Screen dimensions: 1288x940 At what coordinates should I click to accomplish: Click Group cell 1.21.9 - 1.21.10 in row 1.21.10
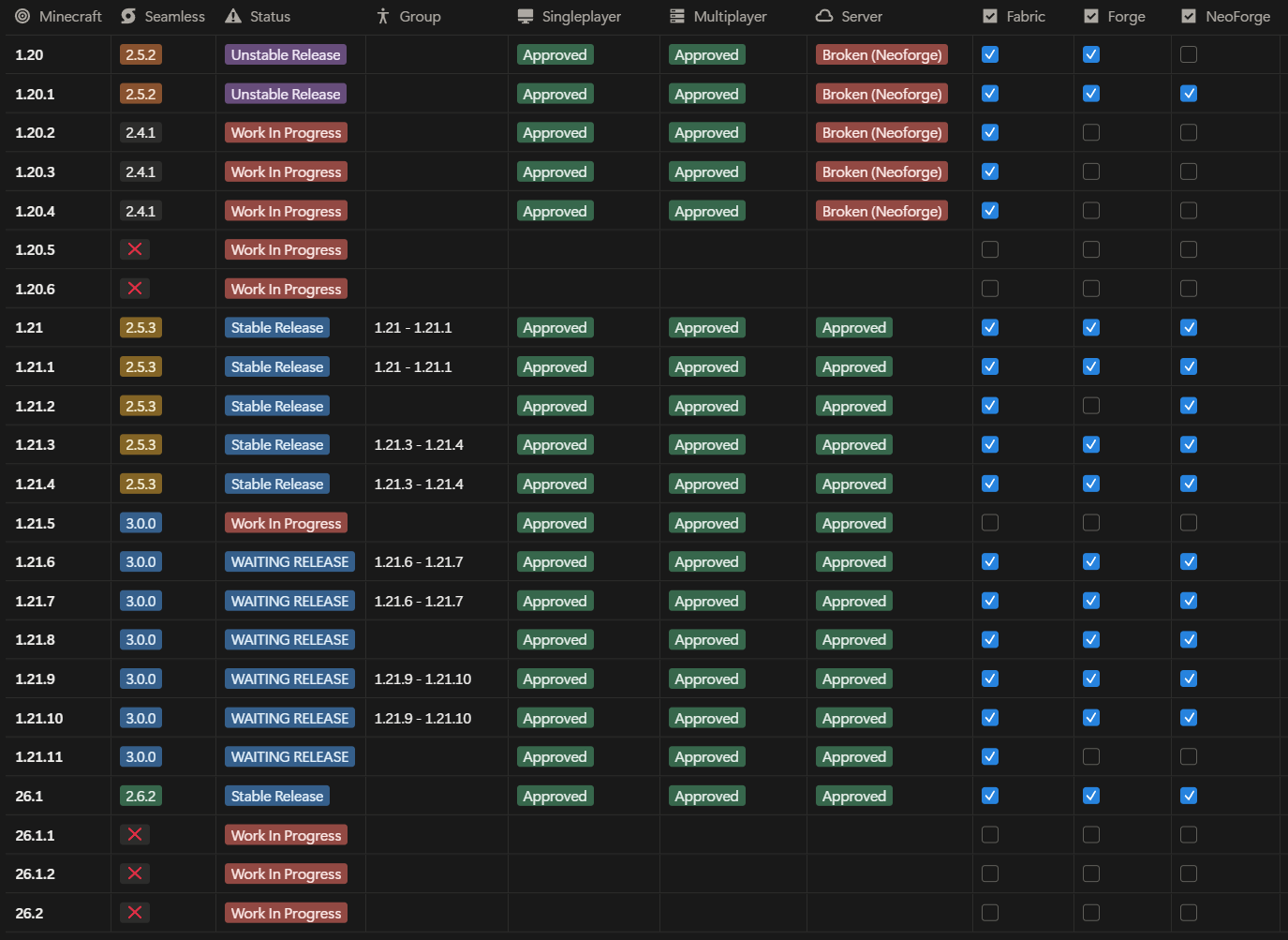coord(437,718)
